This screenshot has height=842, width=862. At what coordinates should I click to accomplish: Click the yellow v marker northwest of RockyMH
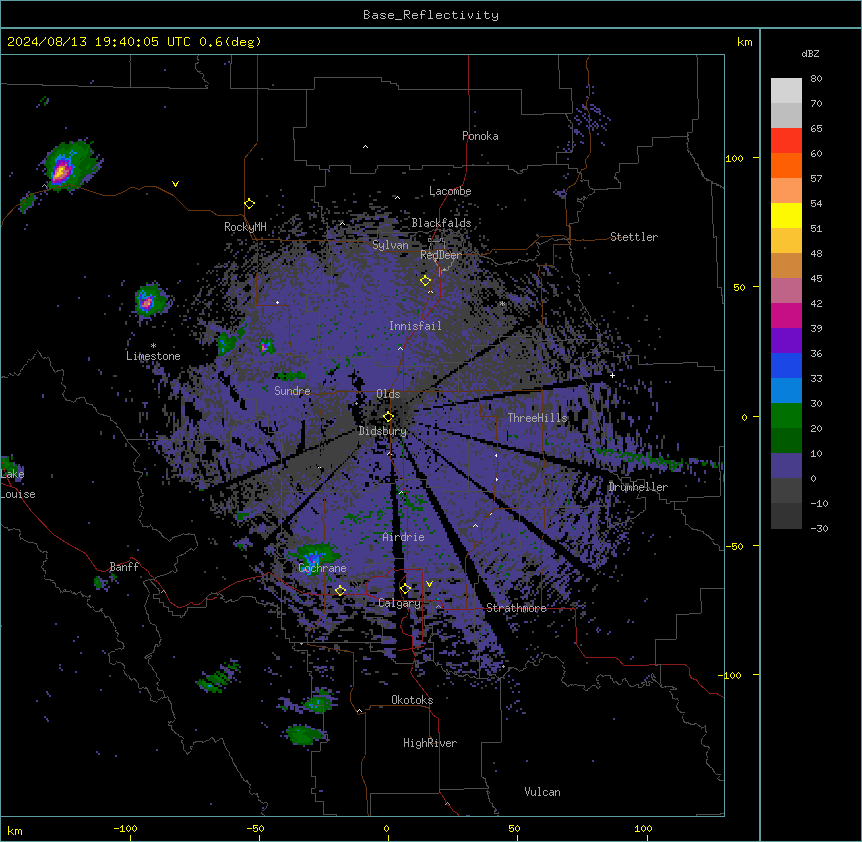(175, 184)
